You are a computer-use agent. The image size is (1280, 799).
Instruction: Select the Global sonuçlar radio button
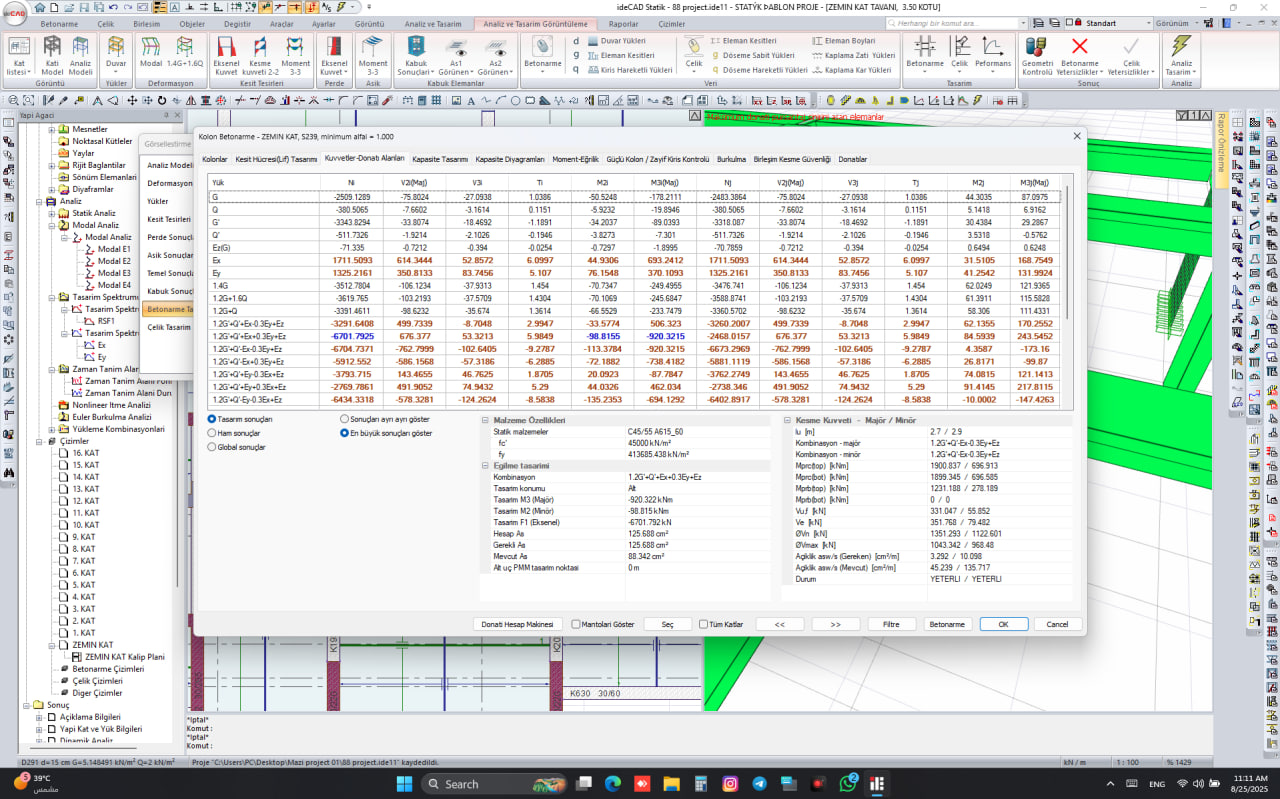coord(211,447)
